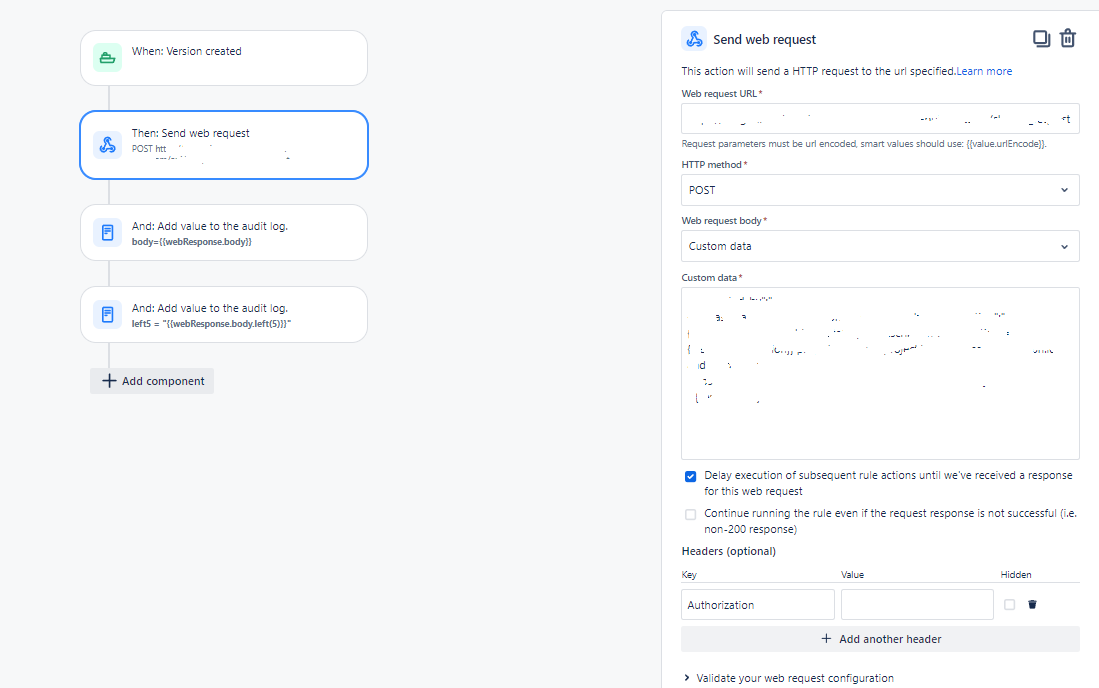
Task: Open the Web request body dropdown
Action: (880, 246)
